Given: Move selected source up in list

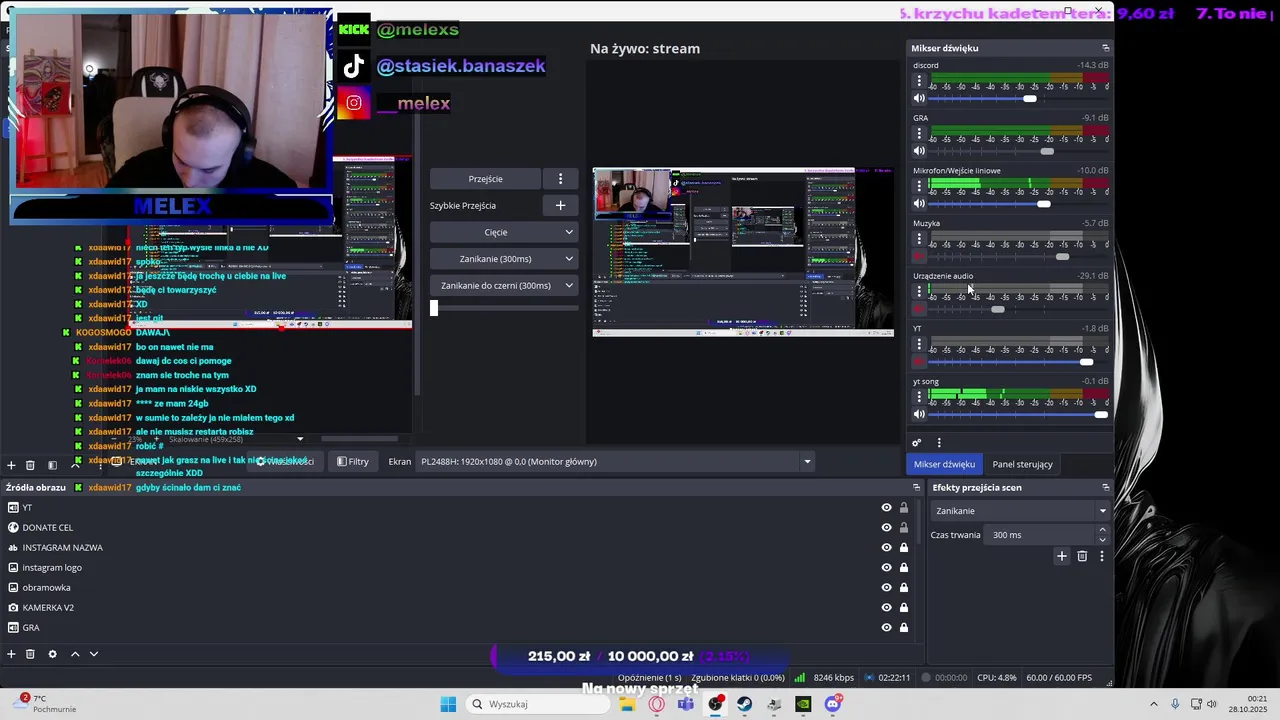Looking at the screenshot, I should pyautogui.click(x=75, y=654).
